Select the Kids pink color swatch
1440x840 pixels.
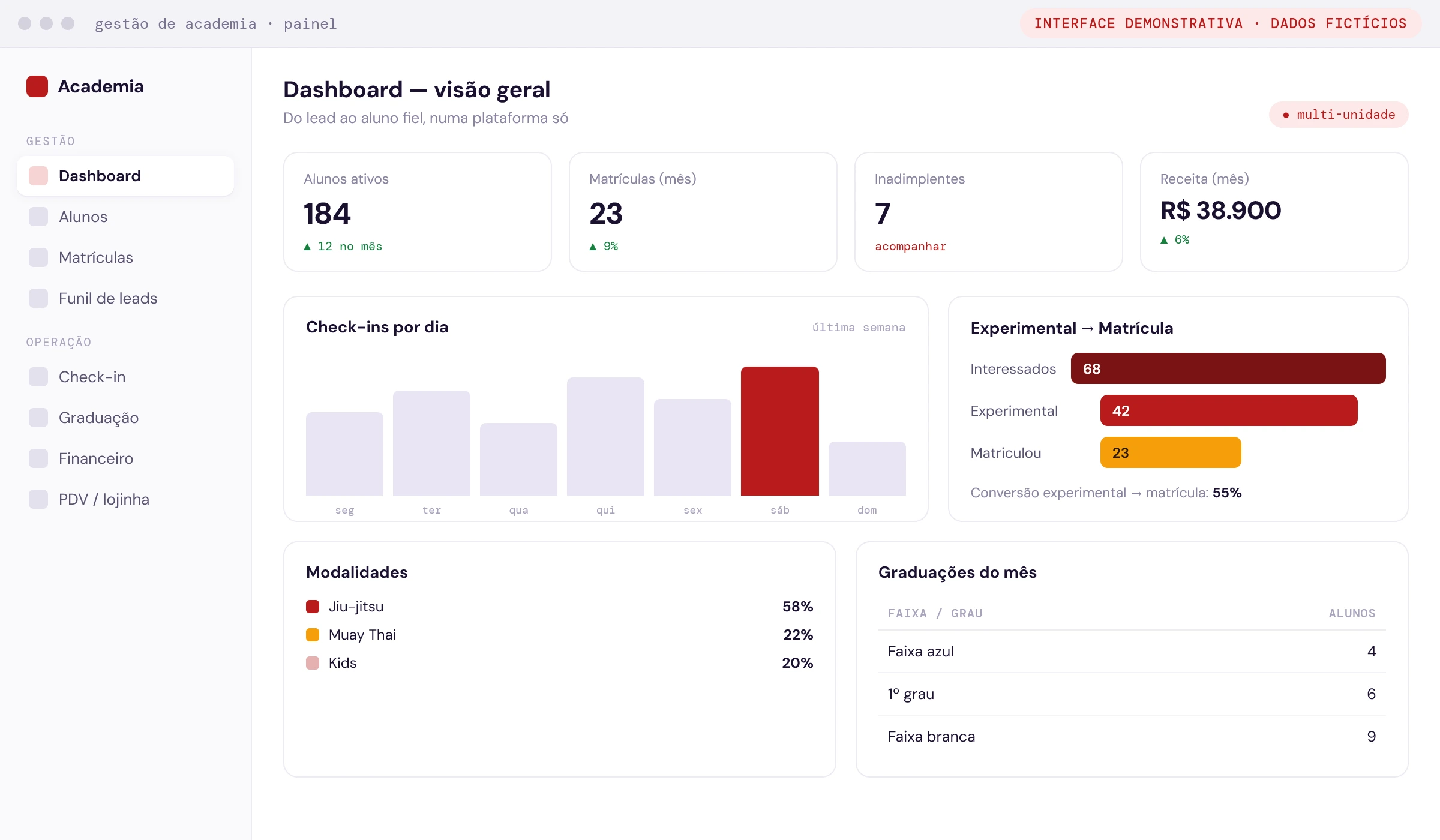pyautogui.click(x=313, y=663)
